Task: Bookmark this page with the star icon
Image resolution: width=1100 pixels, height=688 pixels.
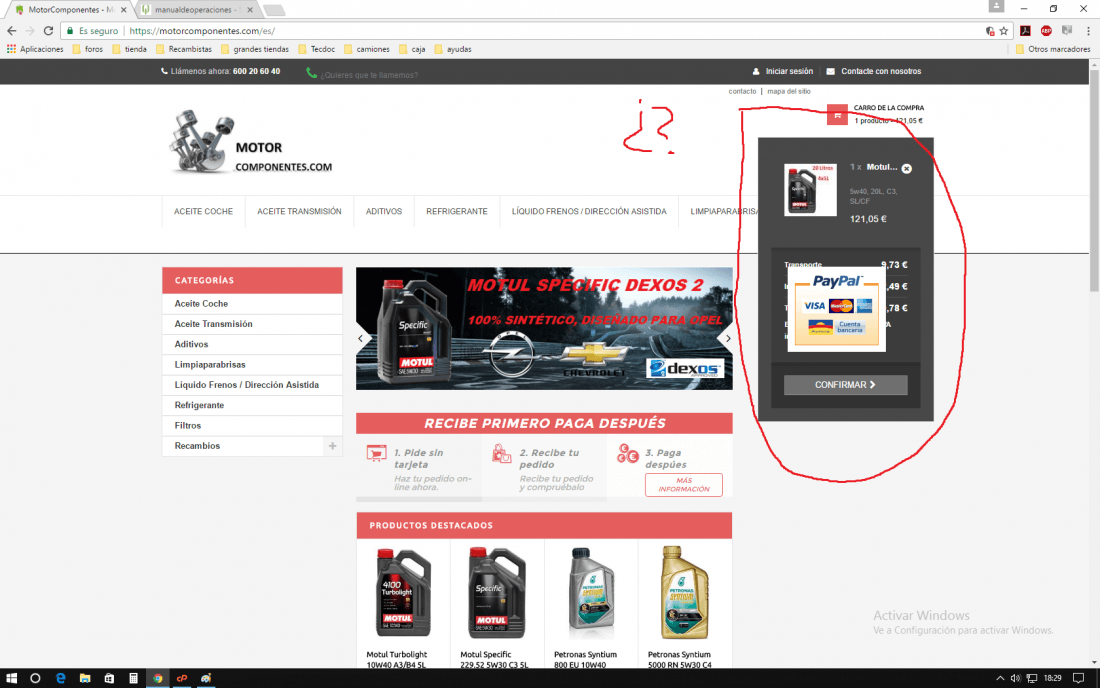Action: coord(1004,31)
